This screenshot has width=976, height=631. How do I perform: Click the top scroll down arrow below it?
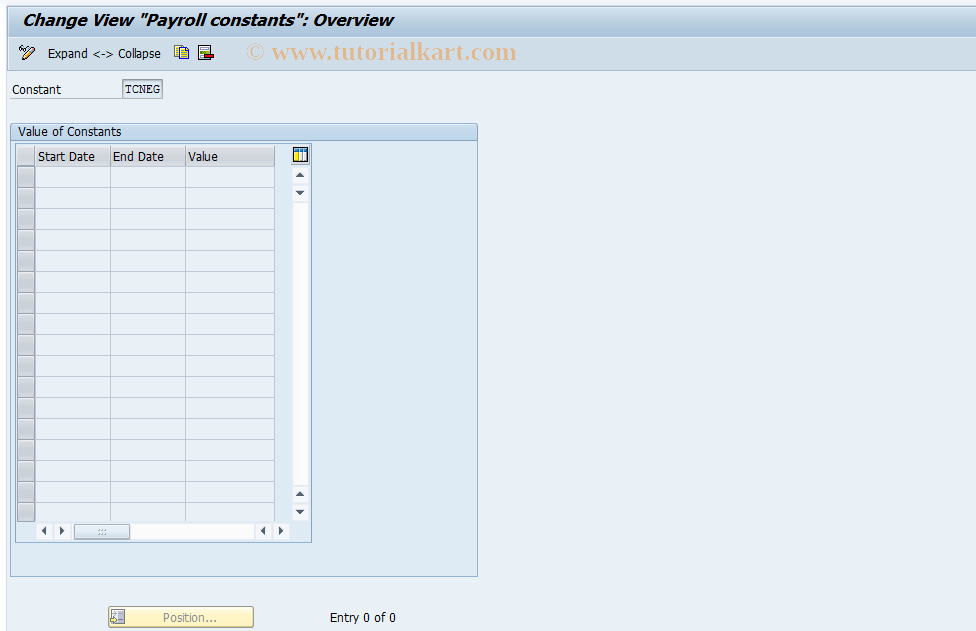point(300,193)
